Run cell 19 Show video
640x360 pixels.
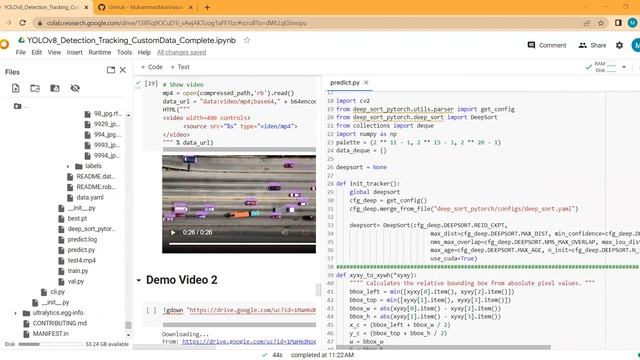click(x=151, y=84)
